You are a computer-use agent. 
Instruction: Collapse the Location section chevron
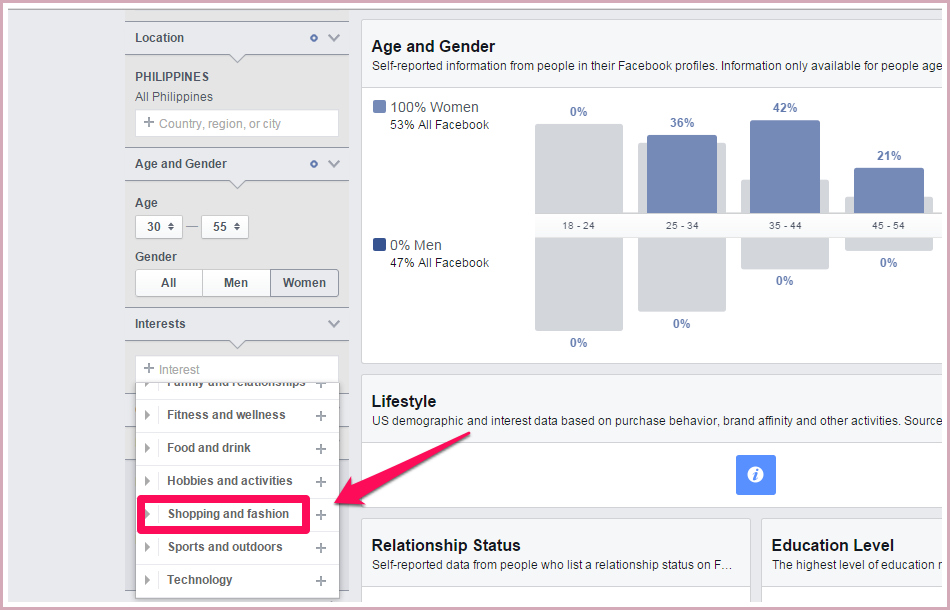334,38
